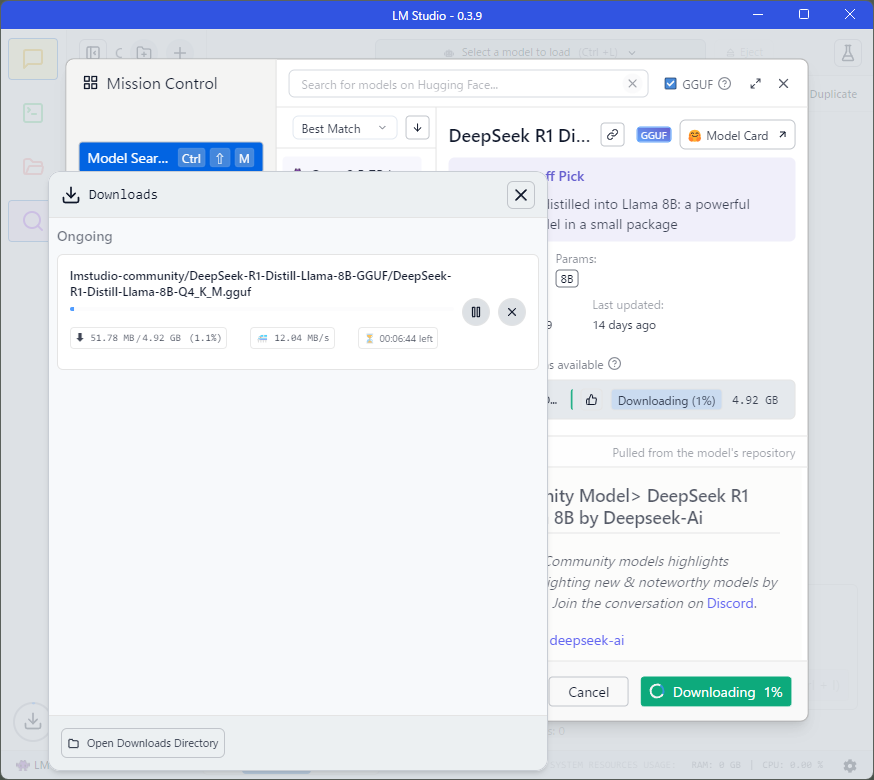The width and height of the screenshot is (874, 780).
Task: Click the GGUF help question mark icon
Action: coord(725,85)
